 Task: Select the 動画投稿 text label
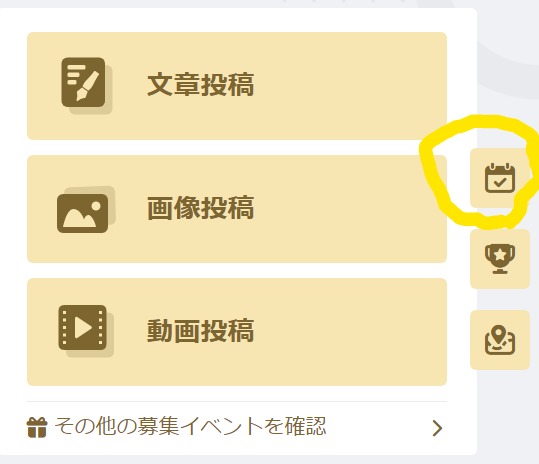click(x=200, y=331)
